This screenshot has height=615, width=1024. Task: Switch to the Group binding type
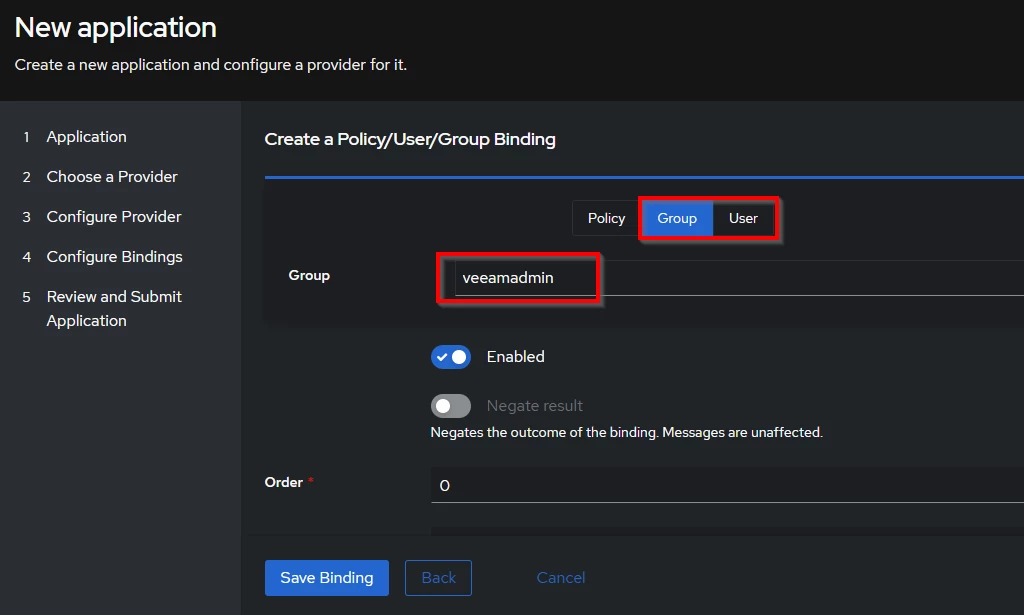pyautogui.click(x=677, y=218)
